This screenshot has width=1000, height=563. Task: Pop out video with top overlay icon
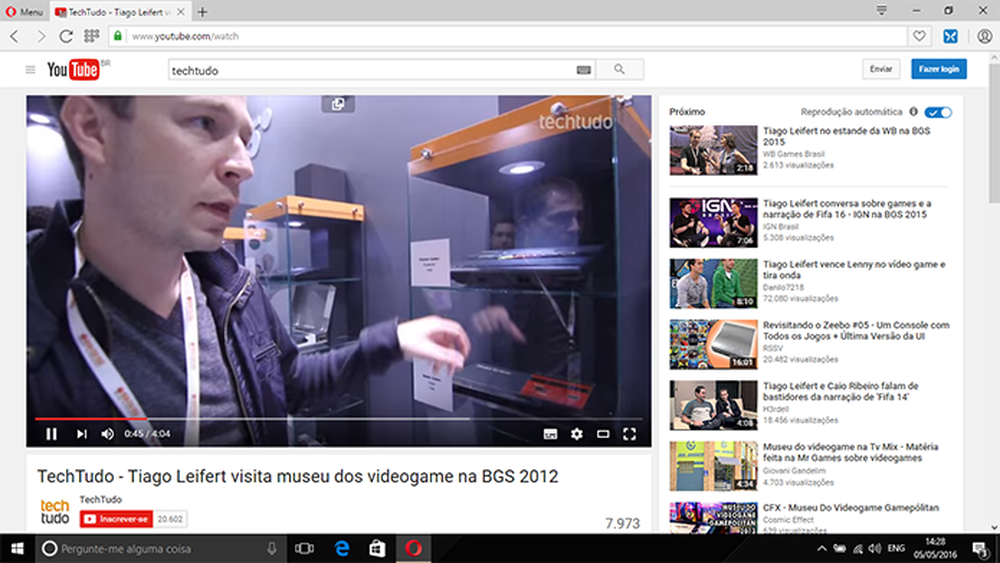[338, 104]
